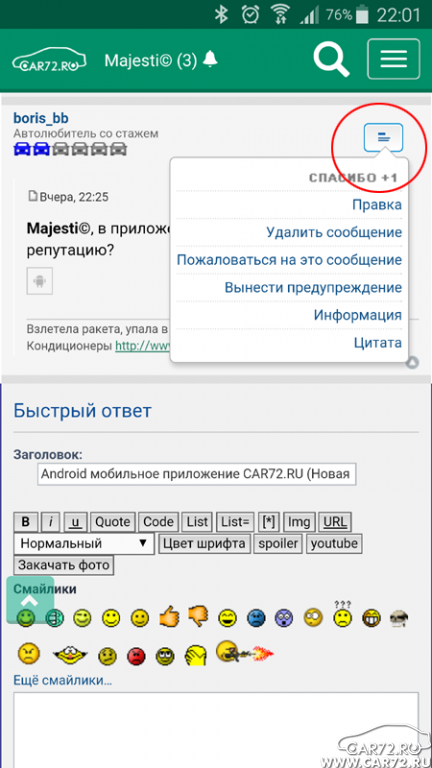Click the Спасибо +1 option
Image resolution: width=432 pixels, height=768 pixels.
tap(353, 178)
